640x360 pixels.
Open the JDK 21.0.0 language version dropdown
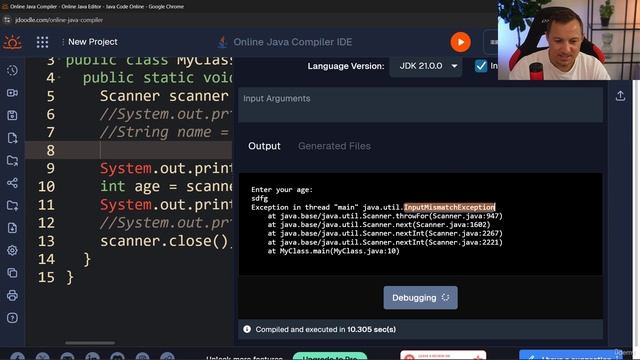[x=427, y=66]
